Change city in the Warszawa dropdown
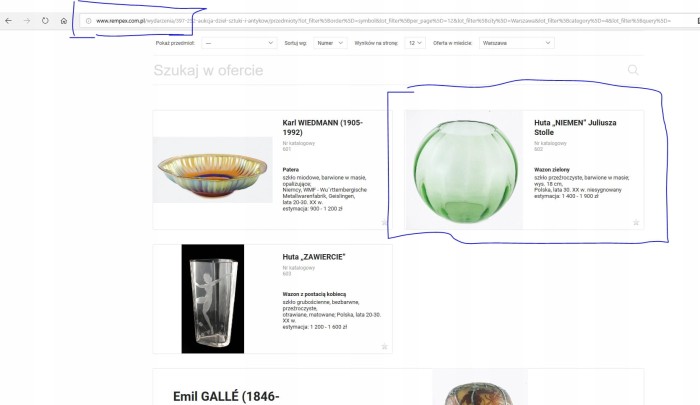Image resolution: width=700 pixels, height=405 pixels. pos(517,43)
